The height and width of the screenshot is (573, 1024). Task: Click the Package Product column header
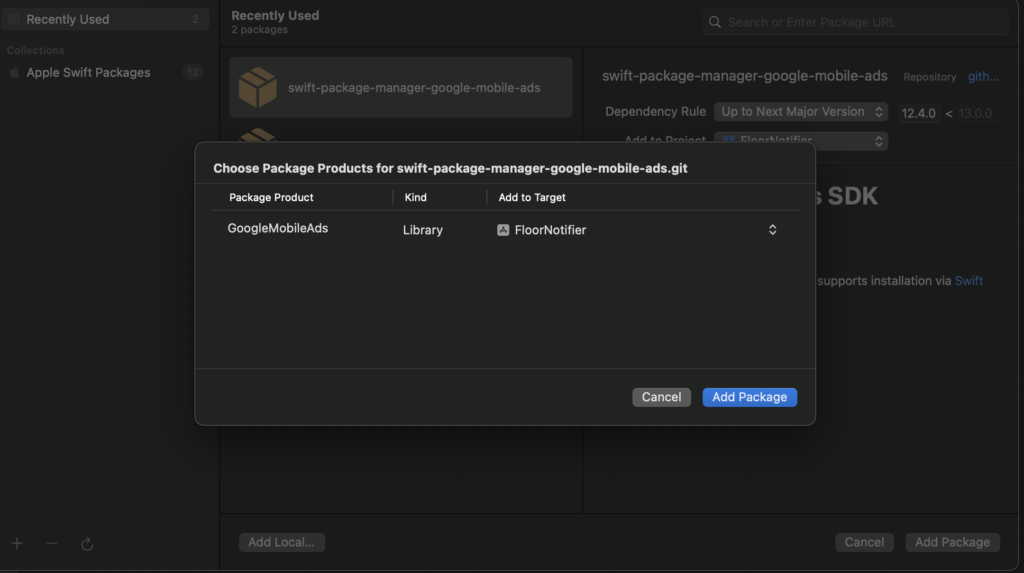[x=271, y=198]
